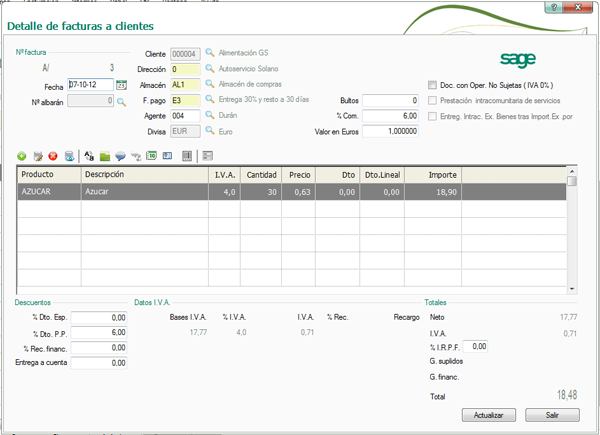Image resolution: width=600 pixels, height=435 pixels.
Task: Toggle Prestación intracomunitaria de servicios checkbox
Action: (x=433, y=101)
